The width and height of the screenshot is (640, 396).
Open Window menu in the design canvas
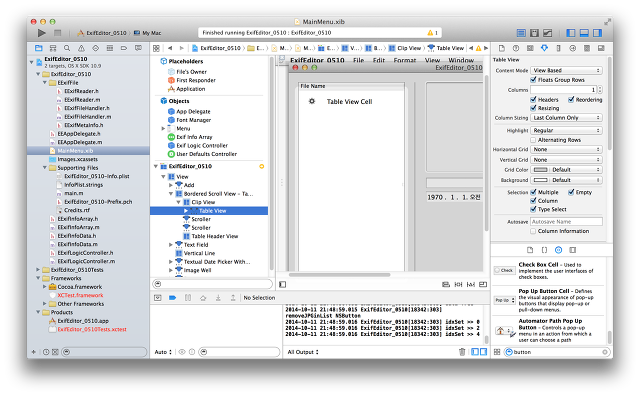coord(461,60)
